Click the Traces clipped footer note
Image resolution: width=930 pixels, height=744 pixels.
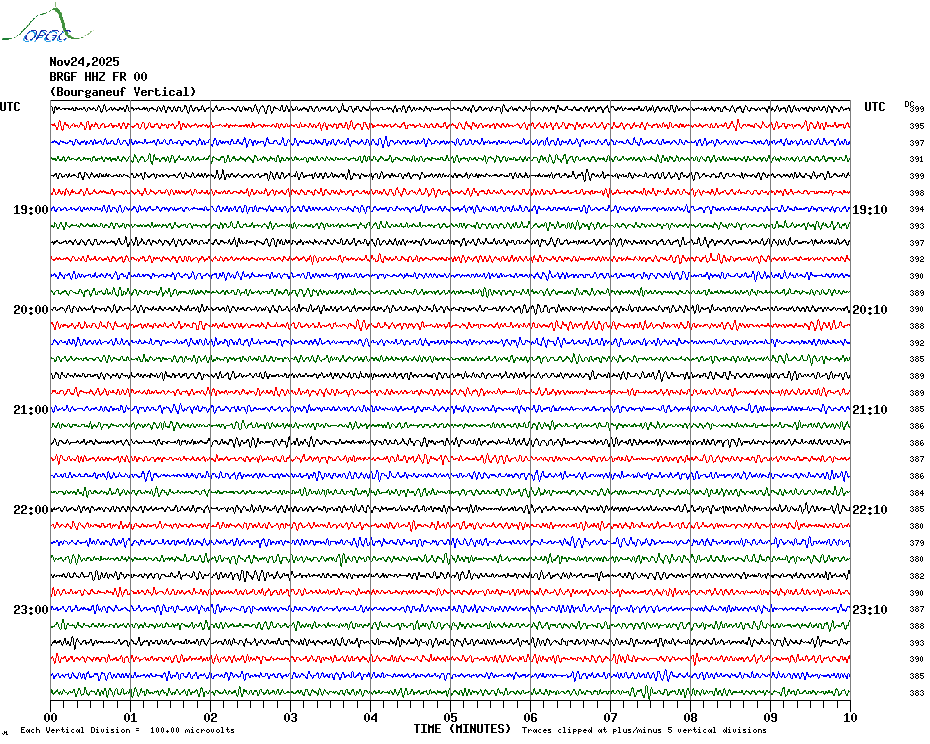(644, 730)
